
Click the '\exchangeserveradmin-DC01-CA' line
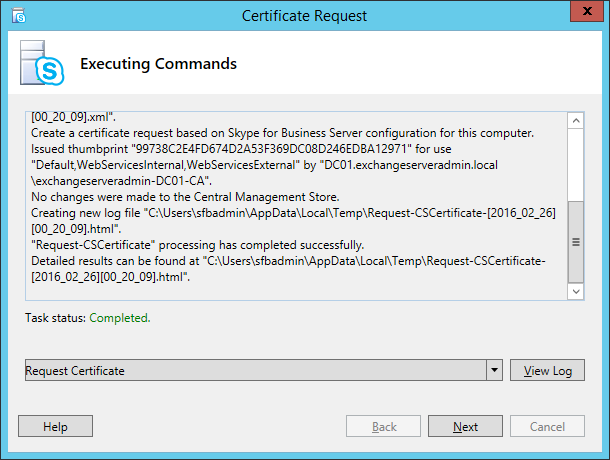point(121,181)
